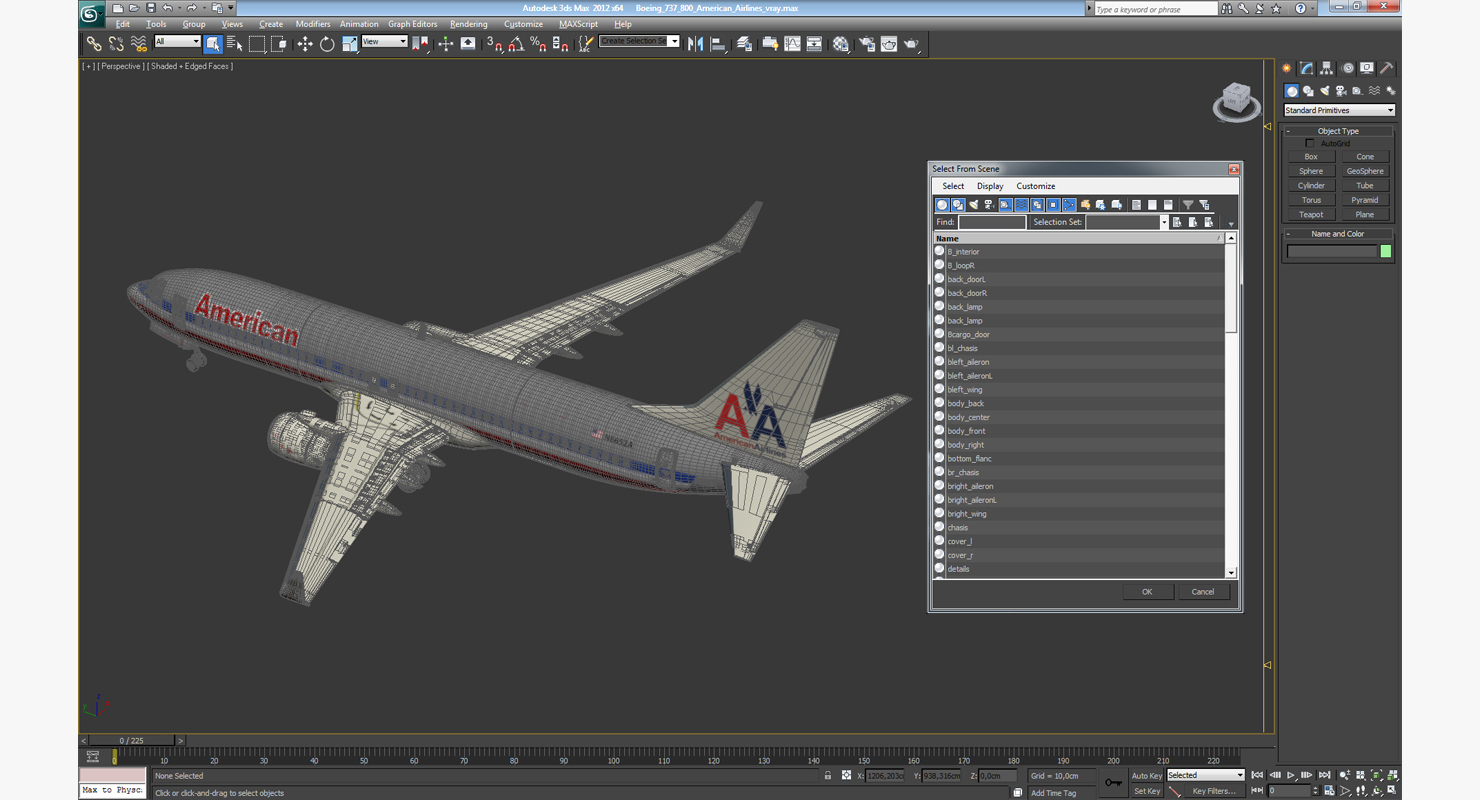Click the green object color swatch
Screen dimensions: 1480x800
click(x=1386, y=251)
